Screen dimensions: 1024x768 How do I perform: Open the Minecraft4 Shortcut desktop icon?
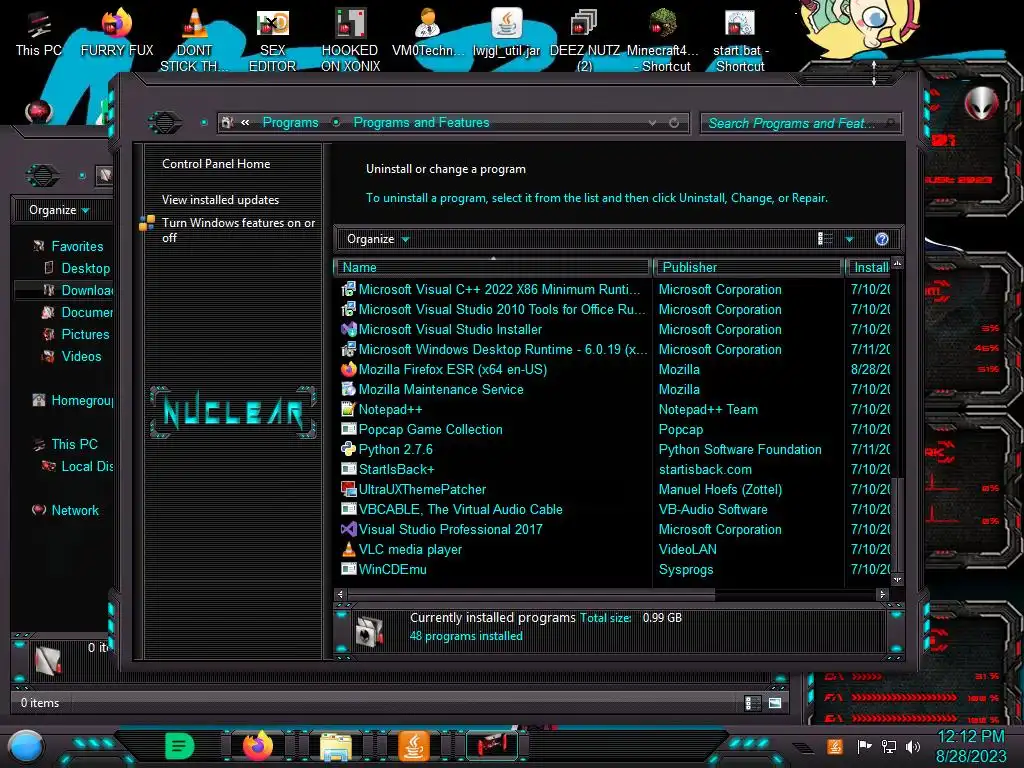pyautogui.click(x=662, y=40)
